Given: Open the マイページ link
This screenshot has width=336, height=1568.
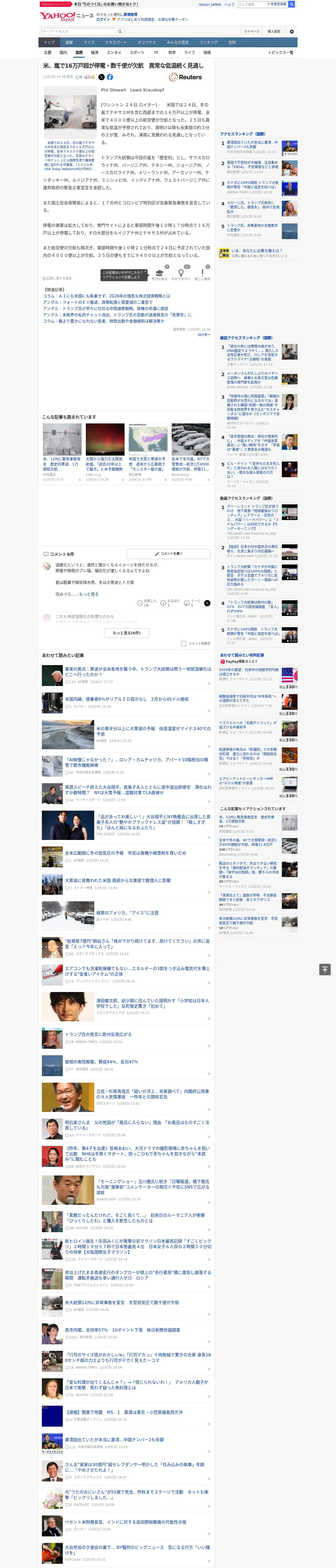Looking at the screenshot, I should 251,32.
